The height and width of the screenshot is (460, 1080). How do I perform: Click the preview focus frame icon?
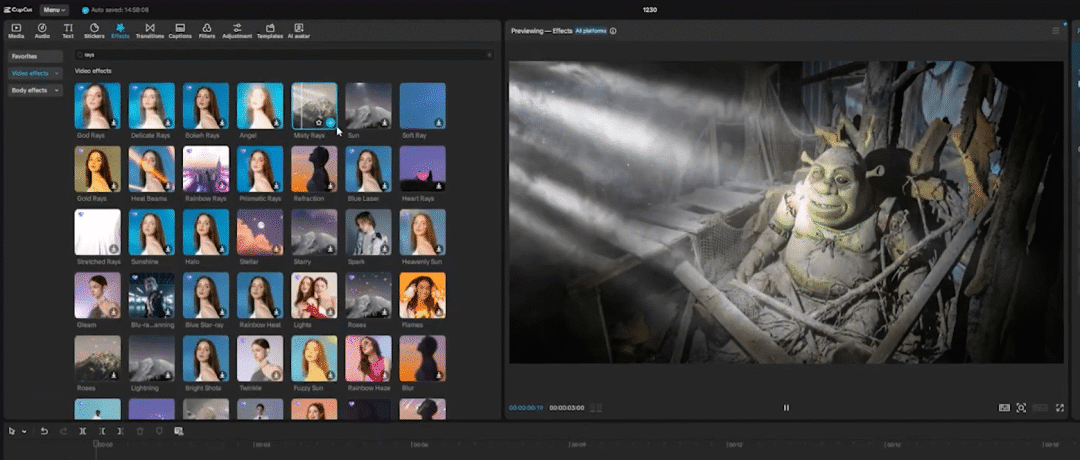1021,408
